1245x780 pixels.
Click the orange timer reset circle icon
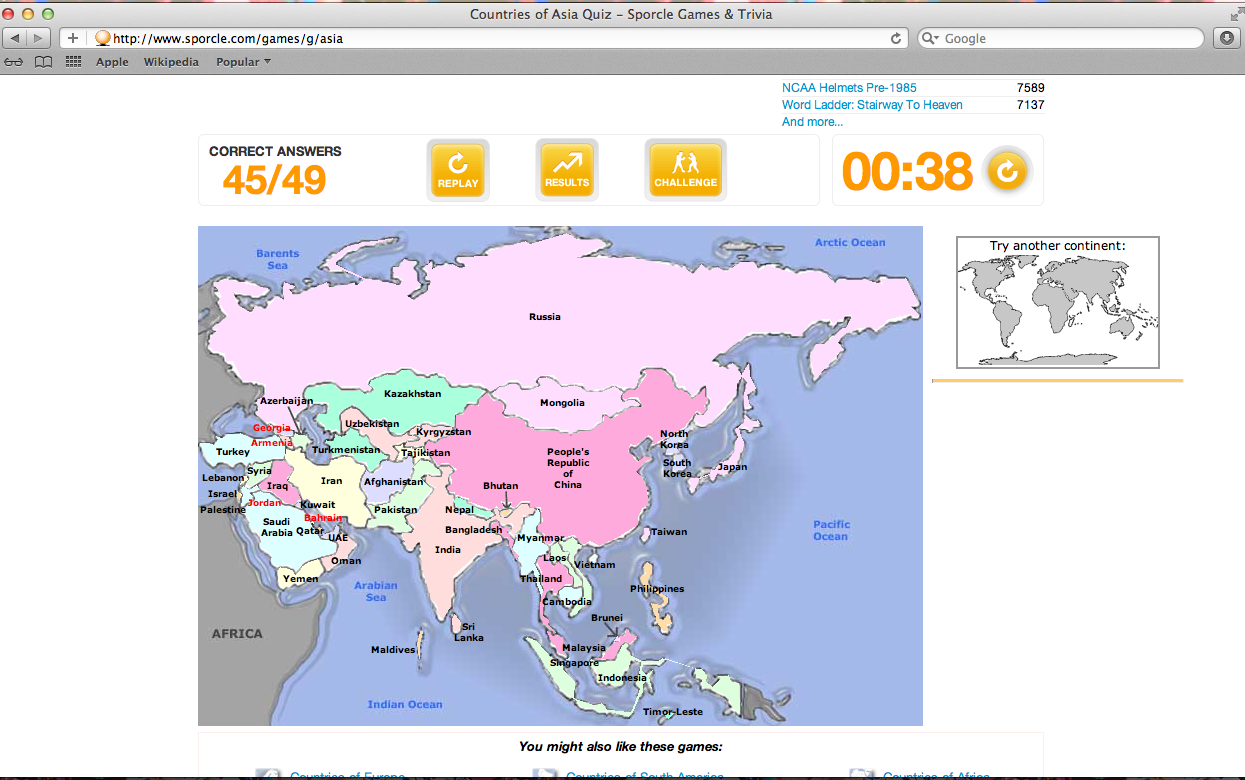click(x=1007, y=170)
